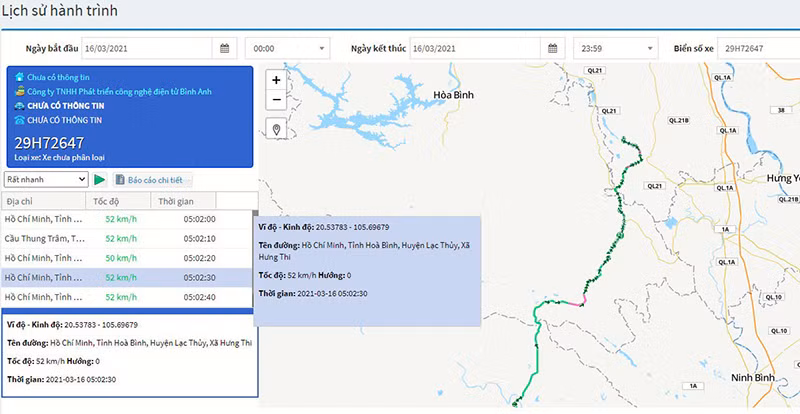
Task: Zoom in on the map
Action: coord(276,79)
